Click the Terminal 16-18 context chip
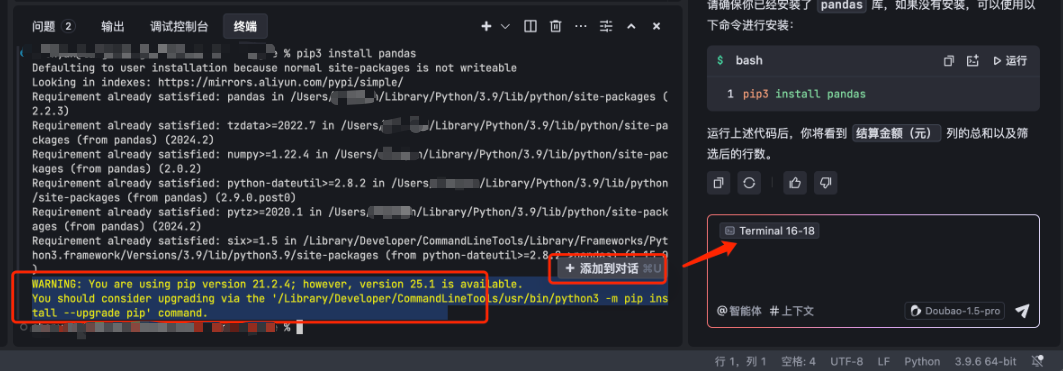This screenshot has width=1063, height=371. [x=769, y=231]
